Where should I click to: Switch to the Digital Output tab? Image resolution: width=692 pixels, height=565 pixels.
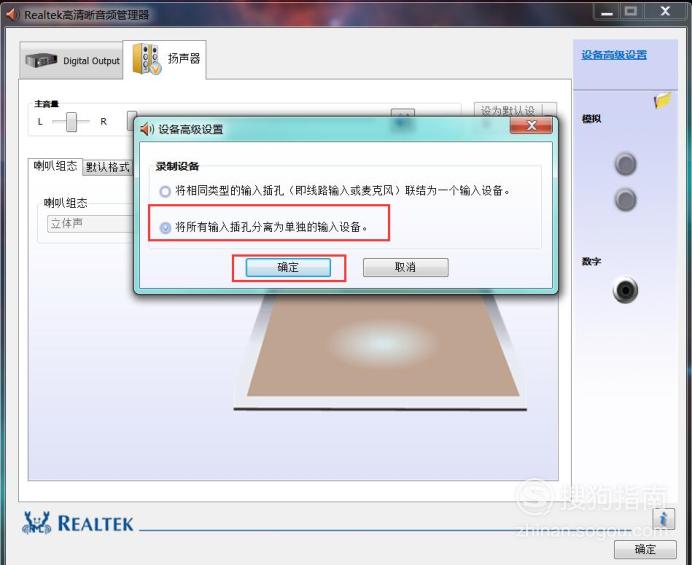[71, 60]
